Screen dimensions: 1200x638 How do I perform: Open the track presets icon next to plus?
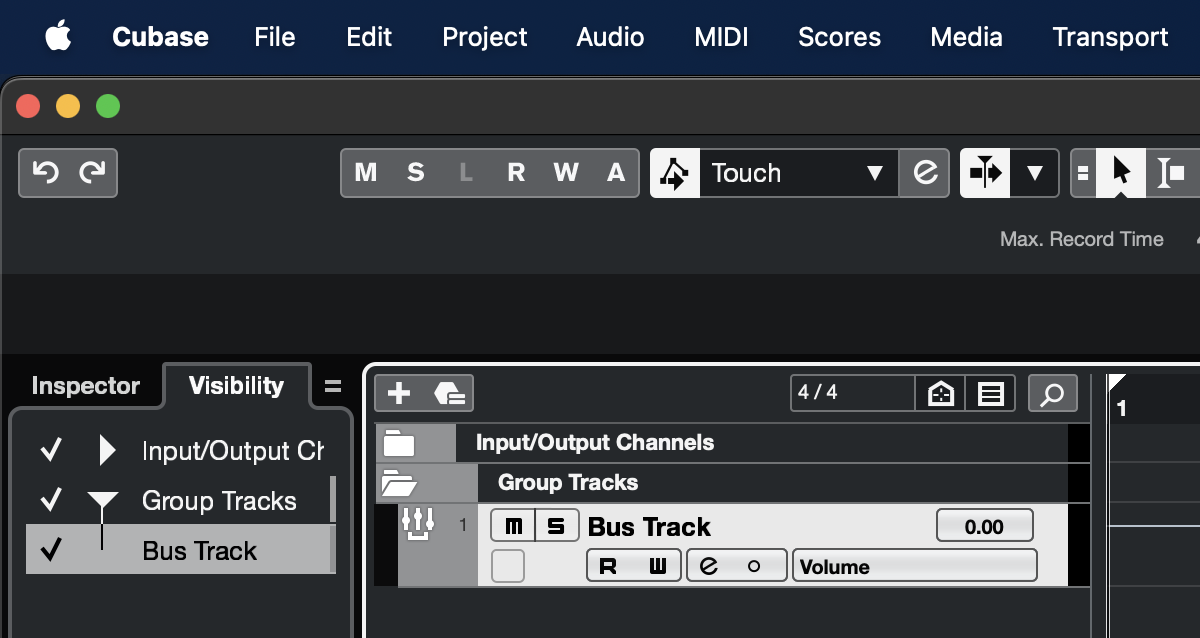449,393
